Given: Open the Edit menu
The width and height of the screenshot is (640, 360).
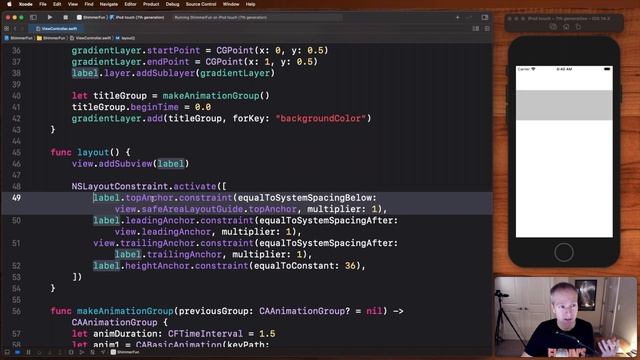Looking at the screenshot, I should point(57,4).
